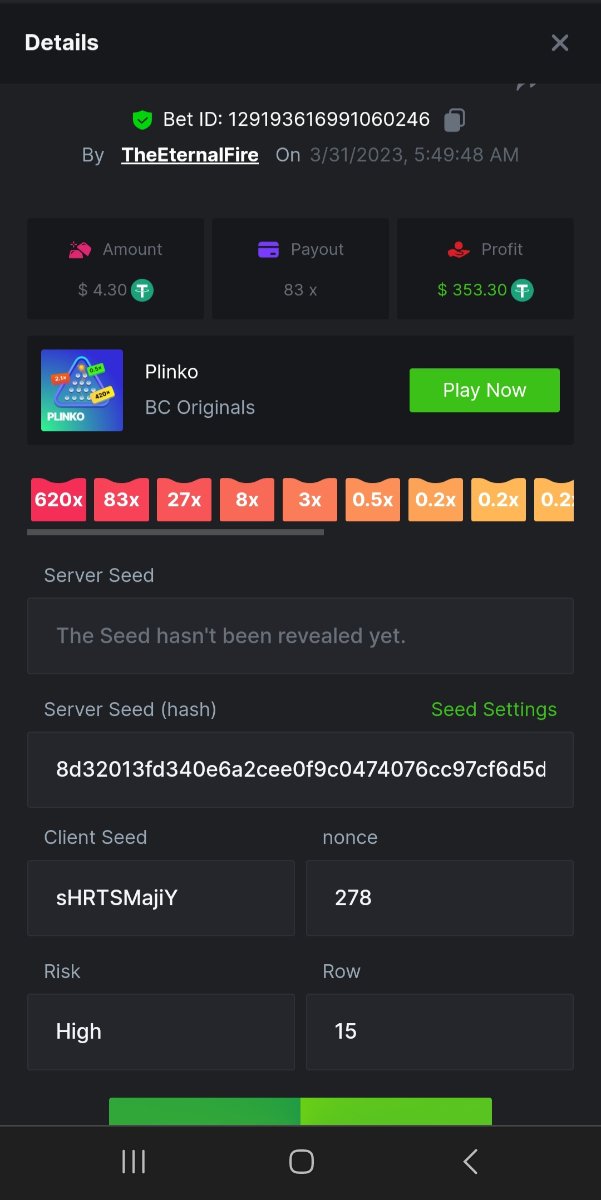Focus the Client Seed field
The width and height of the screenshot is (601, 1200).
(161, 898)
